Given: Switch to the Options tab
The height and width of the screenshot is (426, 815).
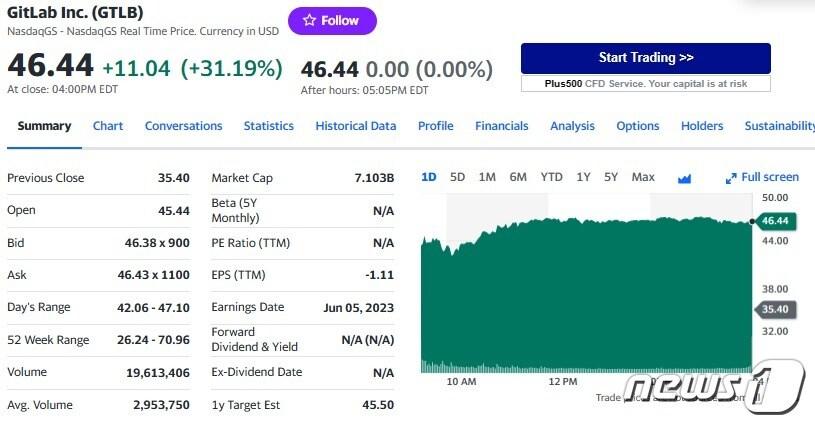Looking at the screenshot, I should 637,126.
